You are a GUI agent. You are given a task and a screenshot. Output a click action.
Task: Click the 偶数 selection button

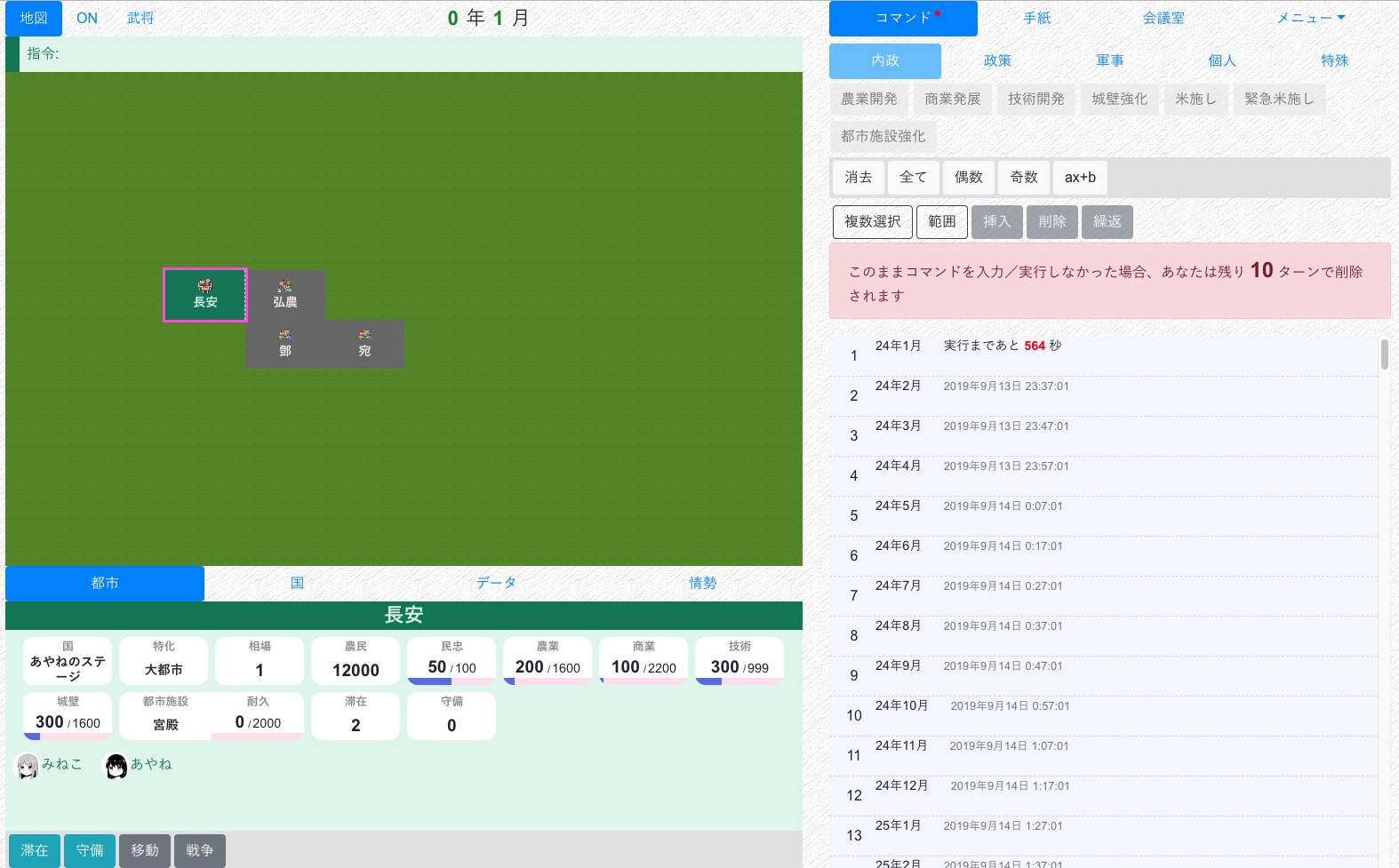pos(968,178)
